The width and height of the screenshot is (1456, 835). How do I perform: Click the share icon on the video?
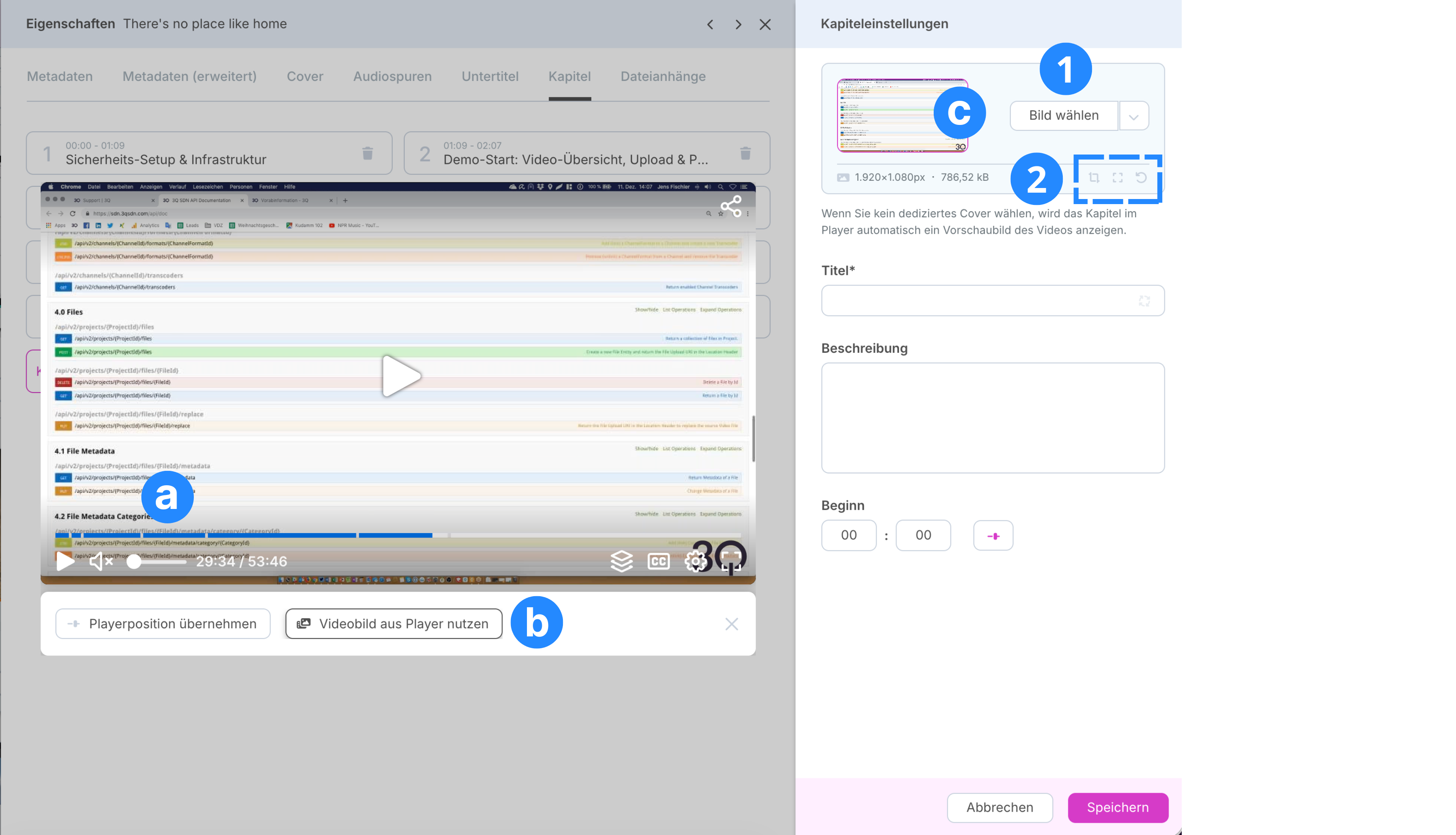(731, 207)
